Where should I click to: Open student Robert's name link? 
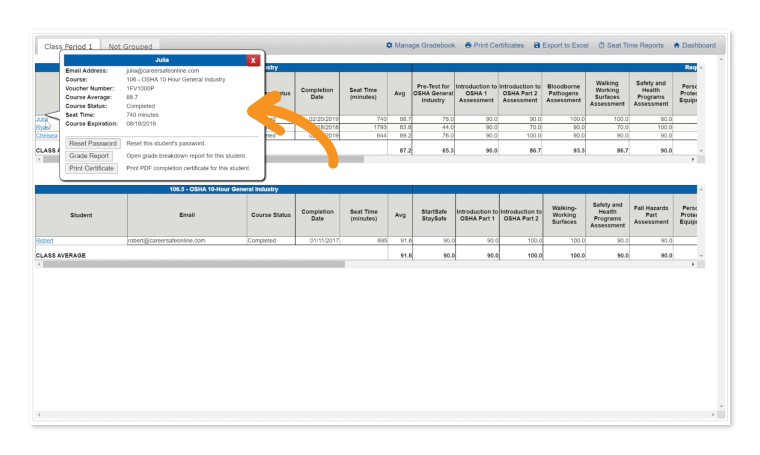[x=45, y=240]
